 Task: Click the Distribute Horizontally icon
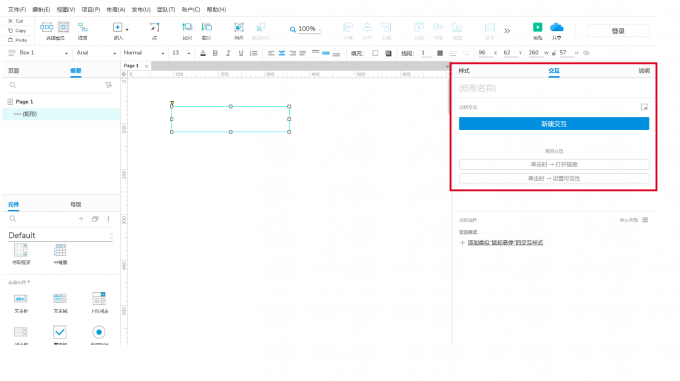point(490,27)
